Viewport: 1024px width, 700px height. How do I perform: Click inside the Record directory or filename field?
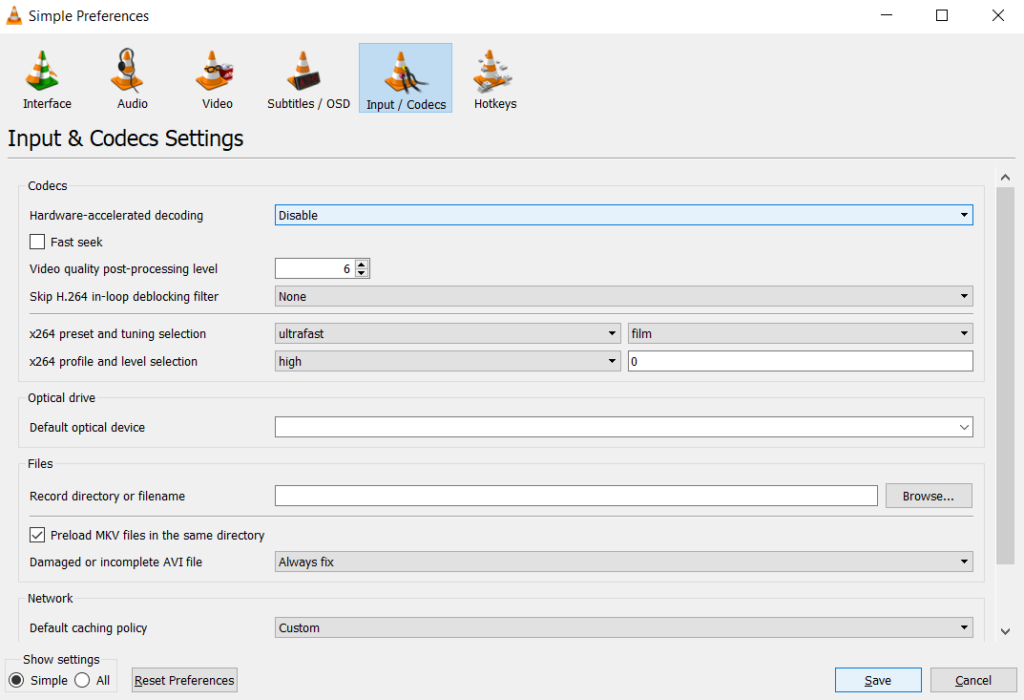[575, 495]
